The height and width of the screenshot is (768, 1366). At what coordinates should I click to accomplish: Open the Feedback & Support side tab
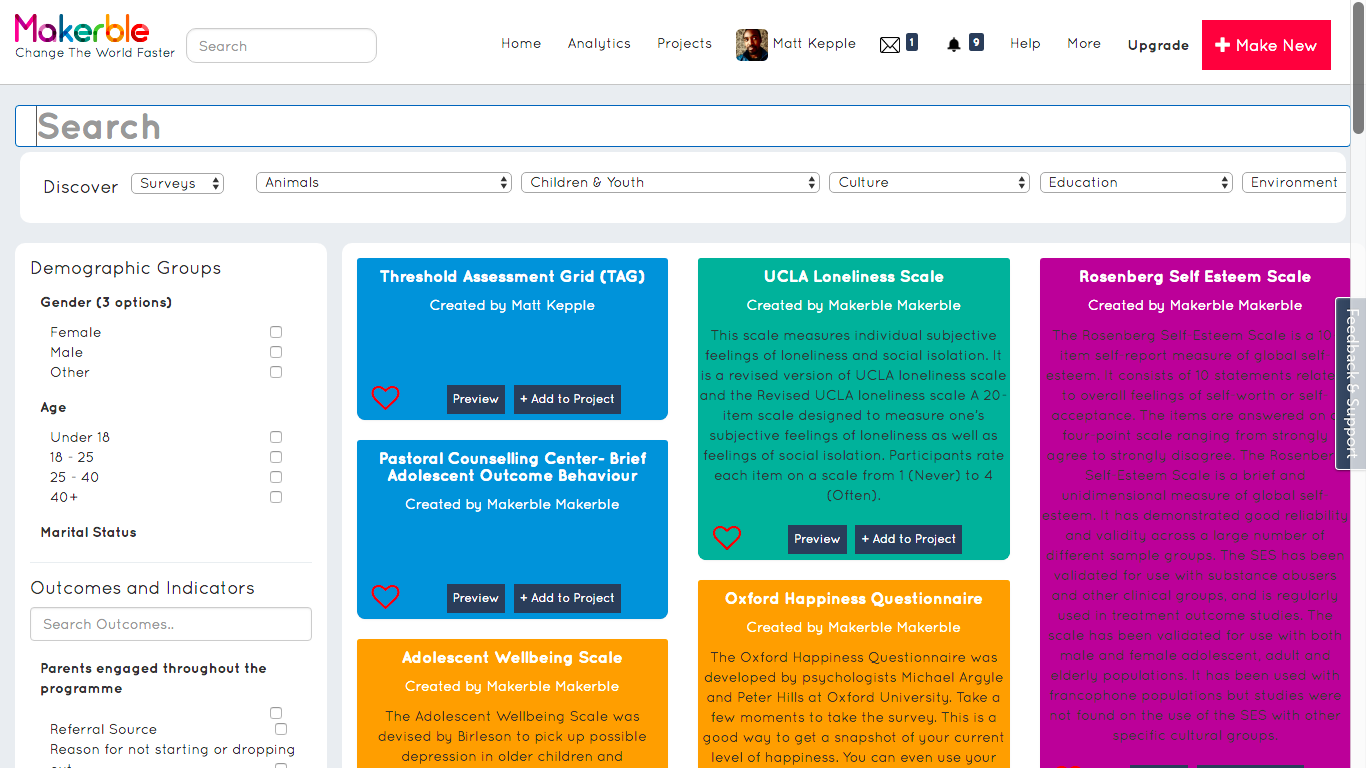(x=1350, y=383)
